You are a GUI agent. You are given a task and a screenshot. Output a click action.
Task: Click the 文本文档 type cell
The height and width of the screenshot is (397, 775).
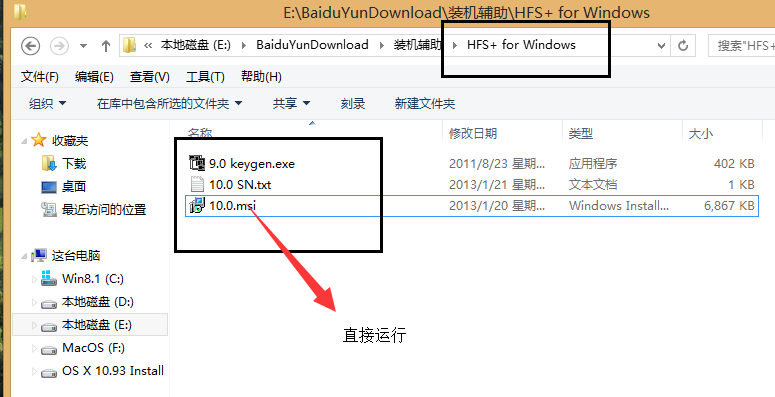(x=593, y=185)
